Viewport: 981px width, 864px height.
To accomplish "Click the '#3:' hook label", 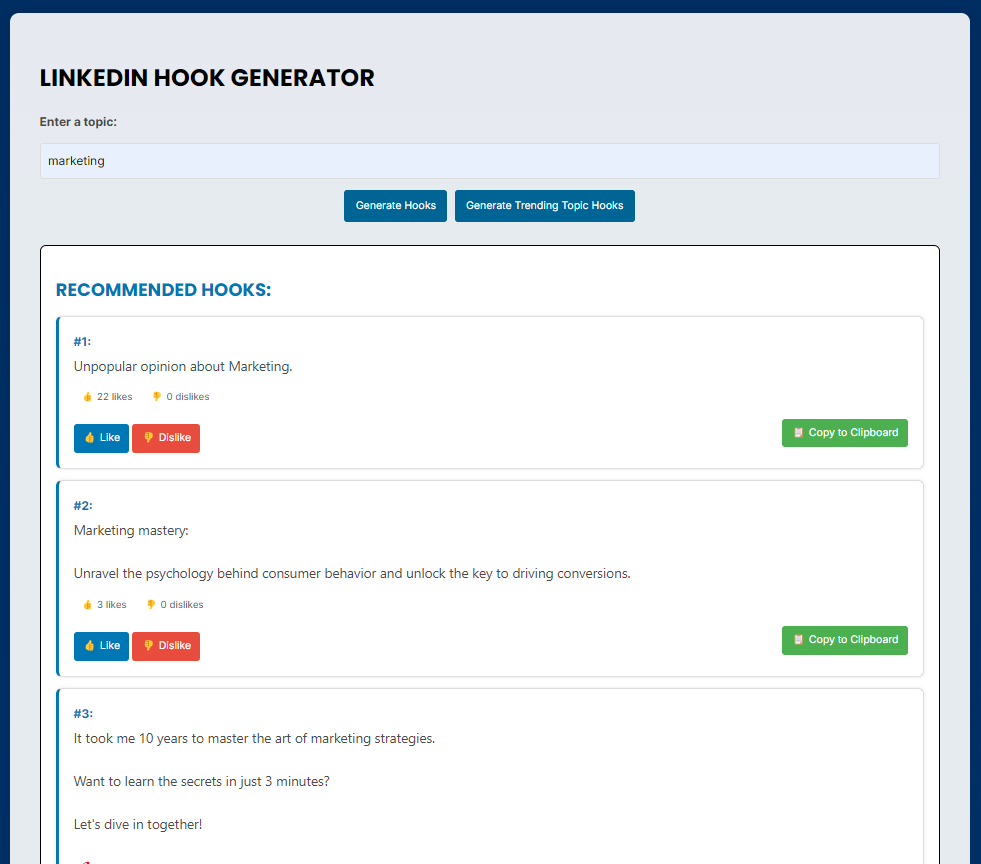I will (x=83, y=714).
